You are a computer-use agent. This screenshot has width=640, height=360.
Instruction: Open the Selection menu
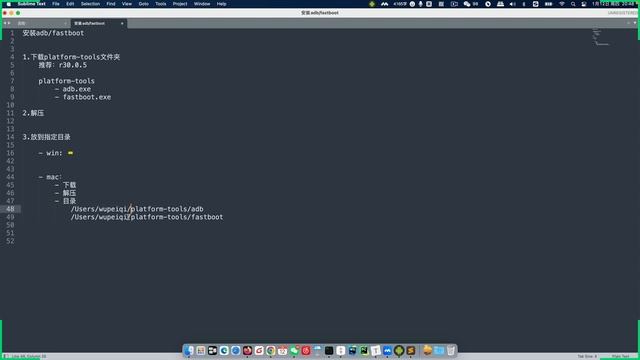tap(90, 4)
